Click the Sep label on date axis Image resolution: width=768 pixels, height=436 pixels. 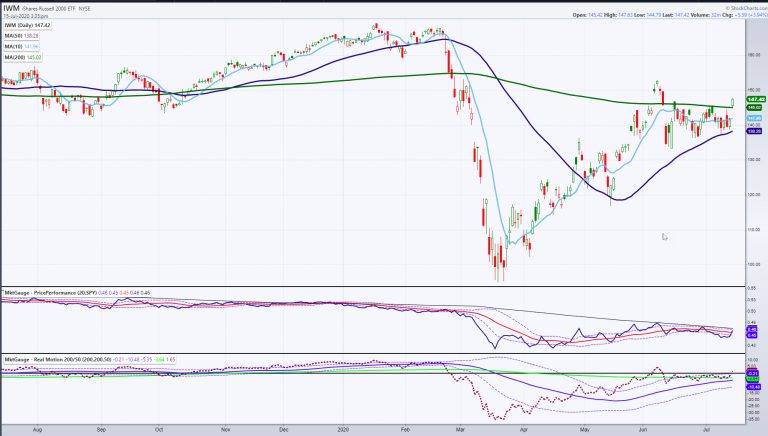pyautogui.click(x=101, y=430)
